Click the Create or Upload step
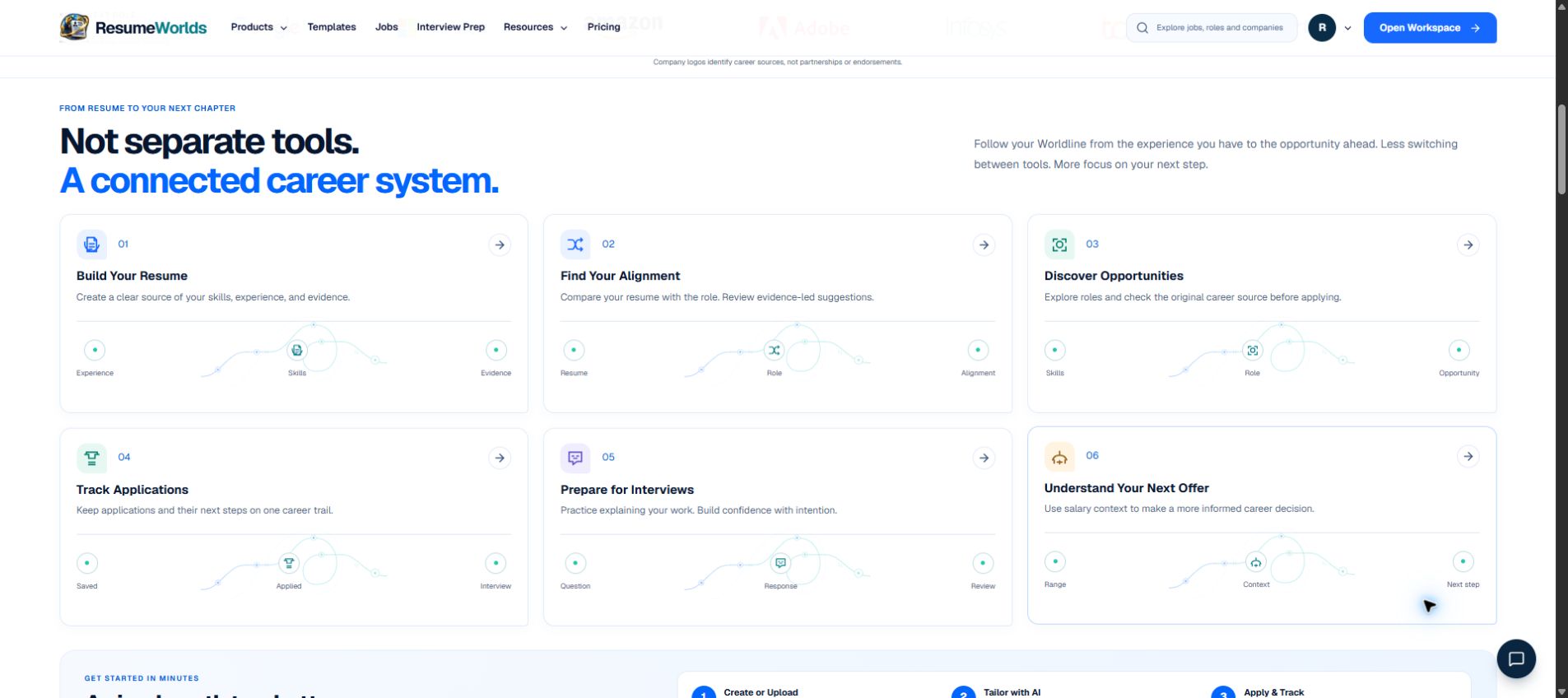The height and width of the screenshot is (698, 1568). 761,692
